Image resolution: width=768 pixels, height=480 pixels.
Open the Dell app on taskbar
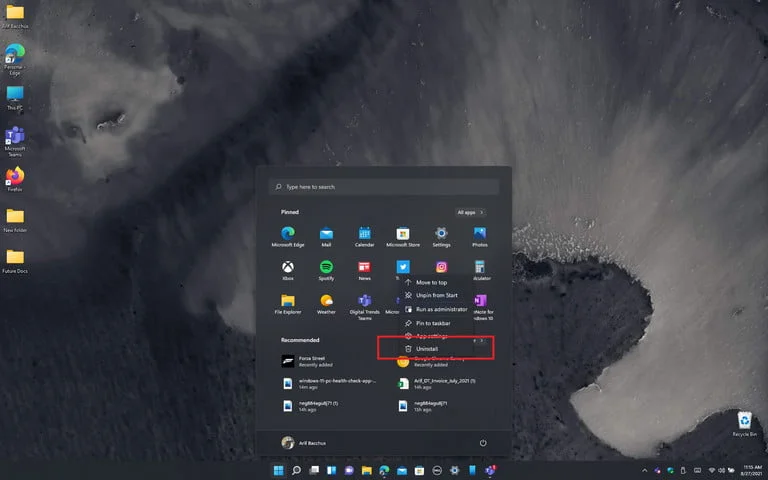coord(437,471)
